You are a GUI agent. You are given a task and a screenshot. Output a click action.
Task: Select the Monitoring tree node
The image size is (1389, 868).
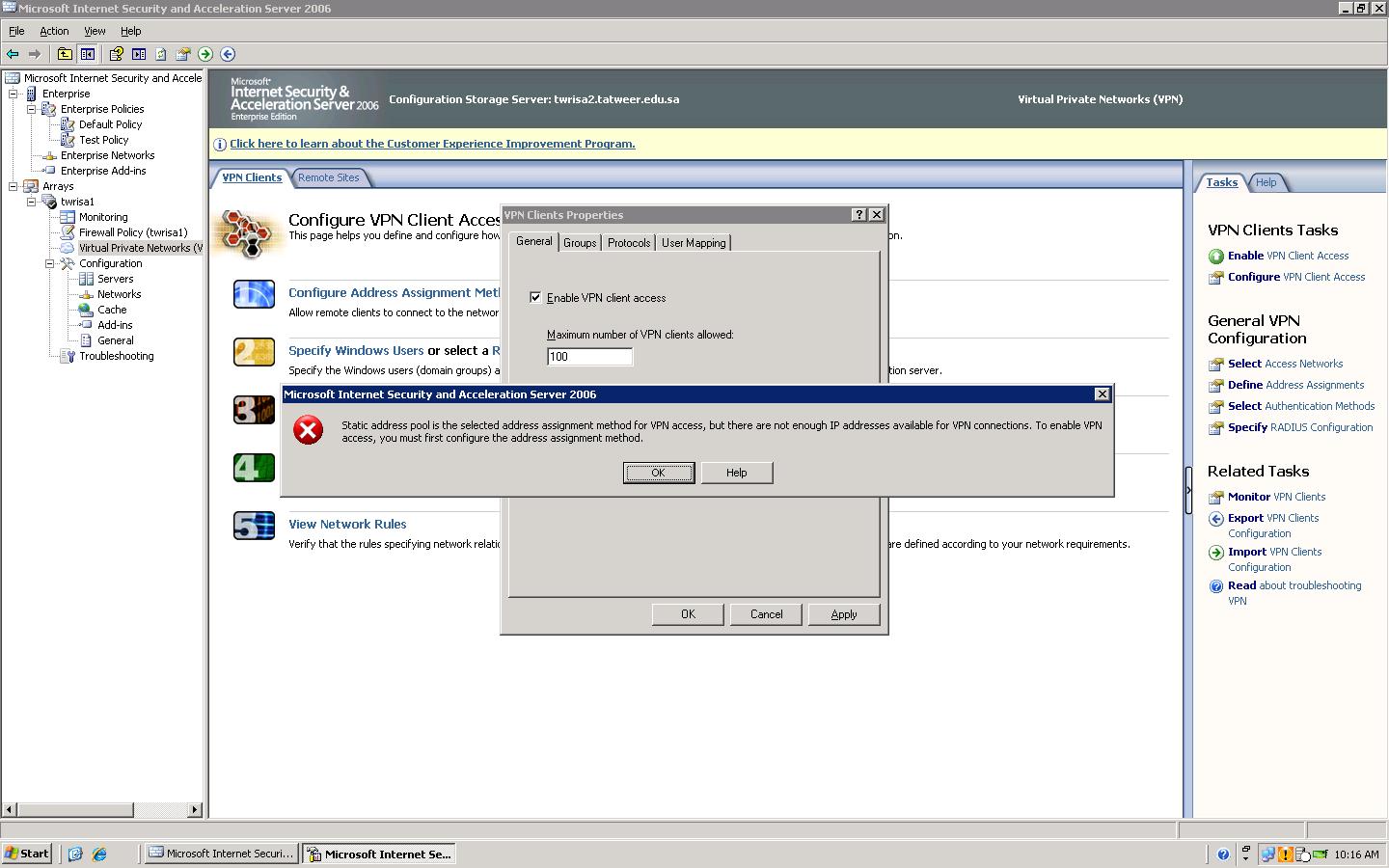point(103,217)
